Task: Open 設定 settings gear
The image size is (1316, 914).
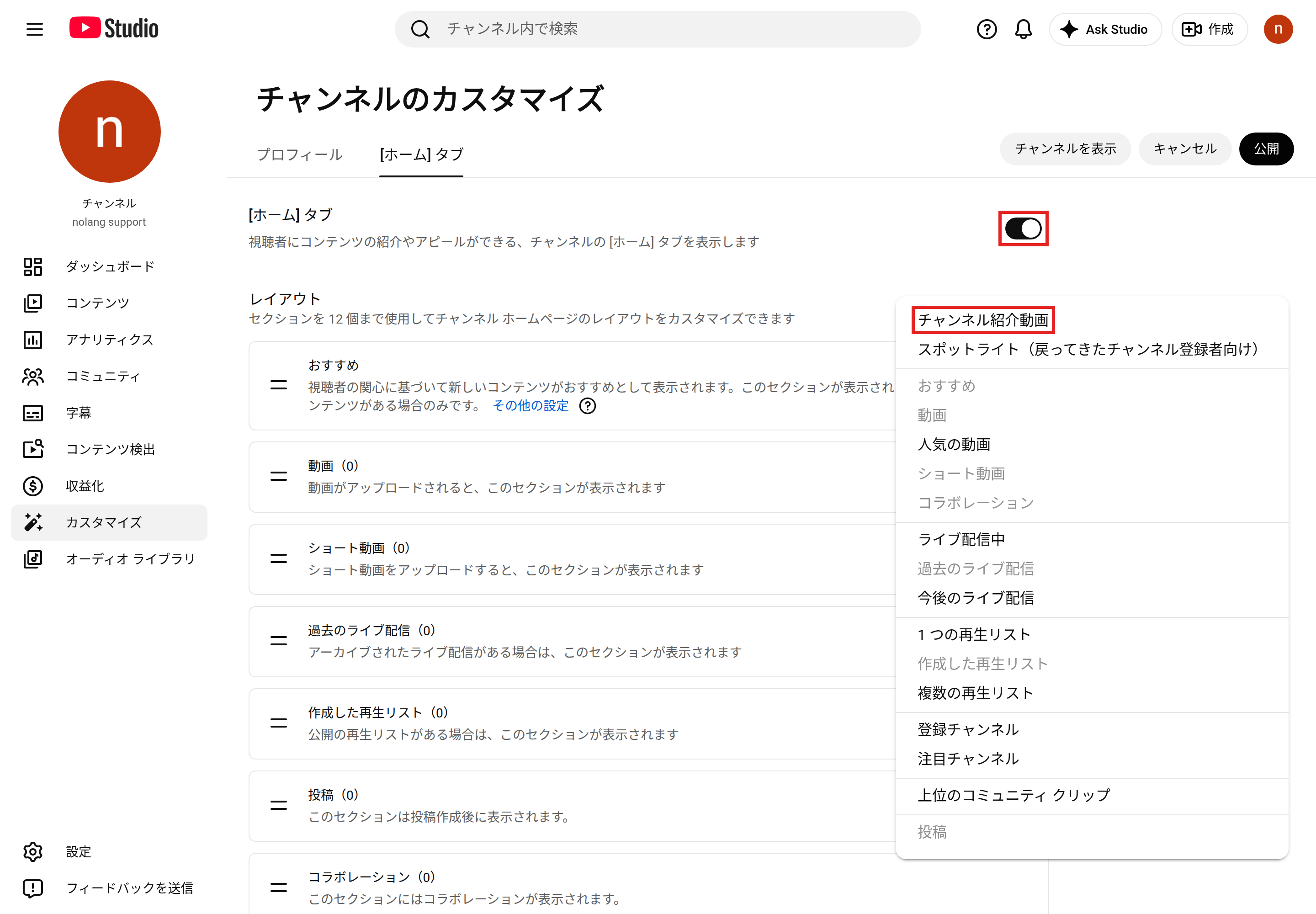Action: 32,851
